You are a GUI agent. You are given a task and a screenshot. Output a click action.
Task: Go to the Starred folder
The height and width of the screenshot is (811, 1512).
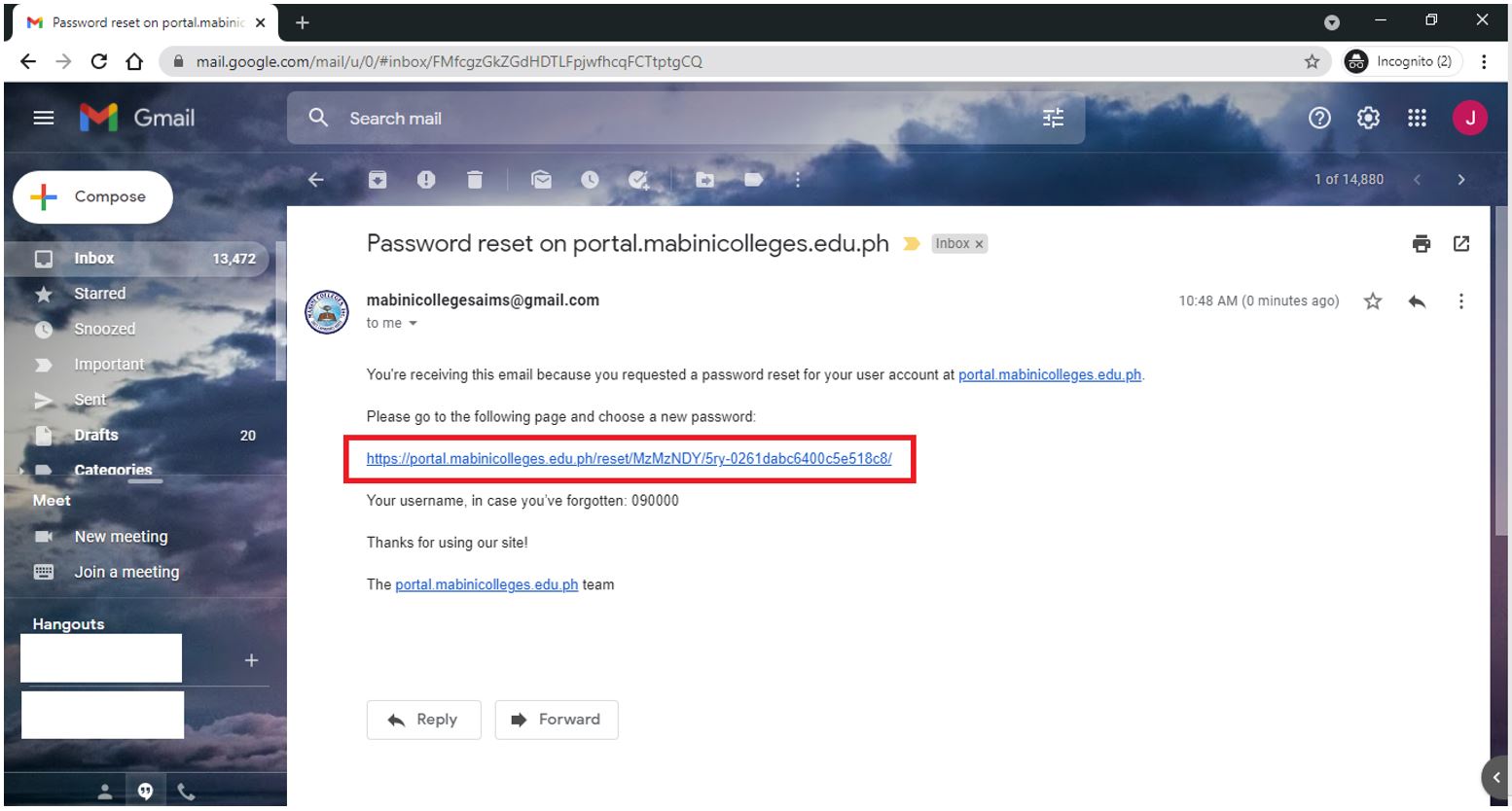[99, 294]
